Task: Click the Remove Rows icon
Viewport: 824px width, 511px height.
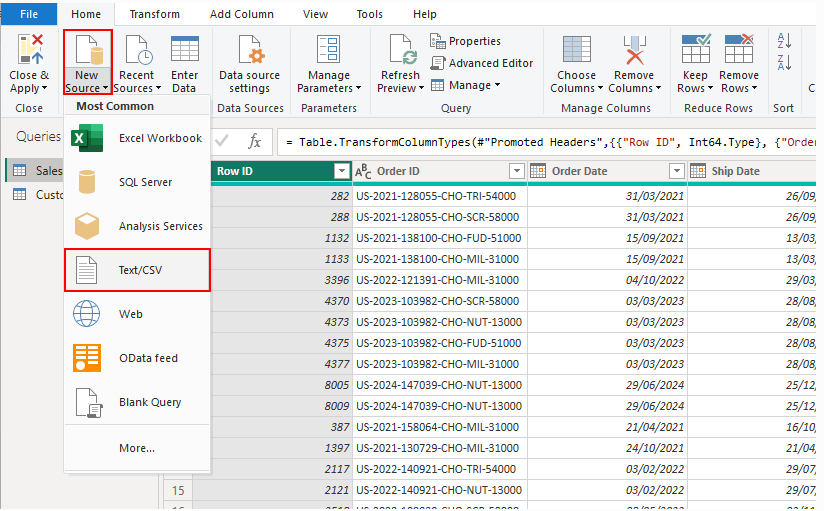Action: (739, 48)
